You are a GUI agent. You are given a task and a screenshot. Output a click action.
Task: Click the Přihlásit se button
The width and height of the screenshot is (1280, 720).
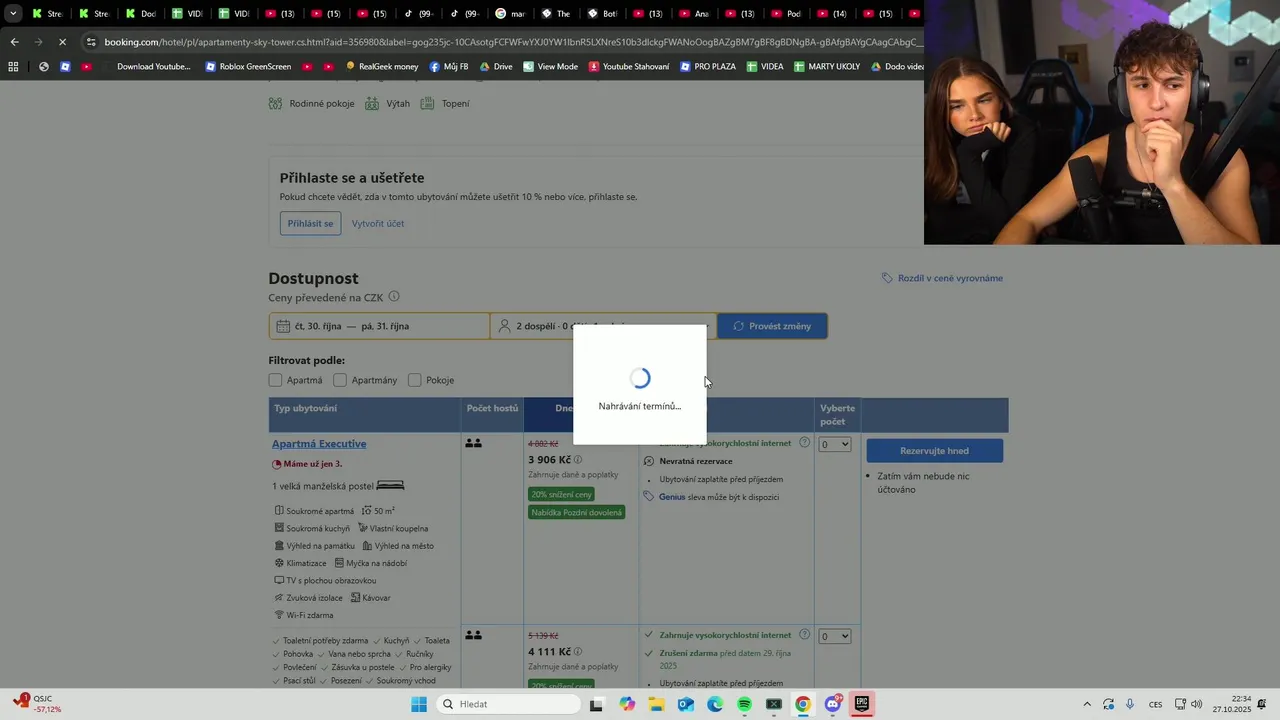pyautogui.click(x=310, y=223)
